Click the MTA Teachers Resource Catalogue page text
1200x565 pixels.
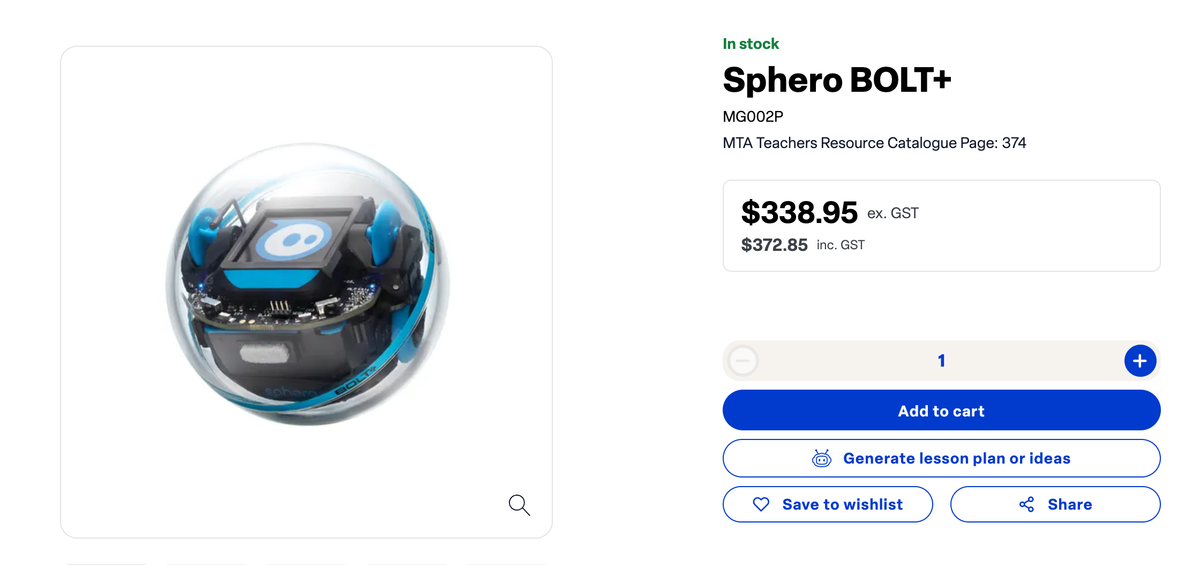click(874, 143)
